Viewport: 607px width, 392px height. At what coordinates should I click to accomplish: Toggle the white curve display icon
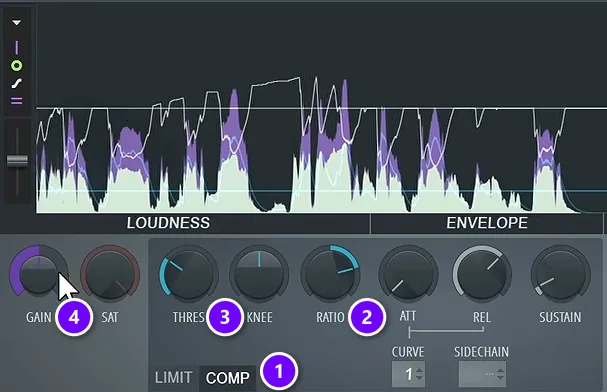[16, 83]
